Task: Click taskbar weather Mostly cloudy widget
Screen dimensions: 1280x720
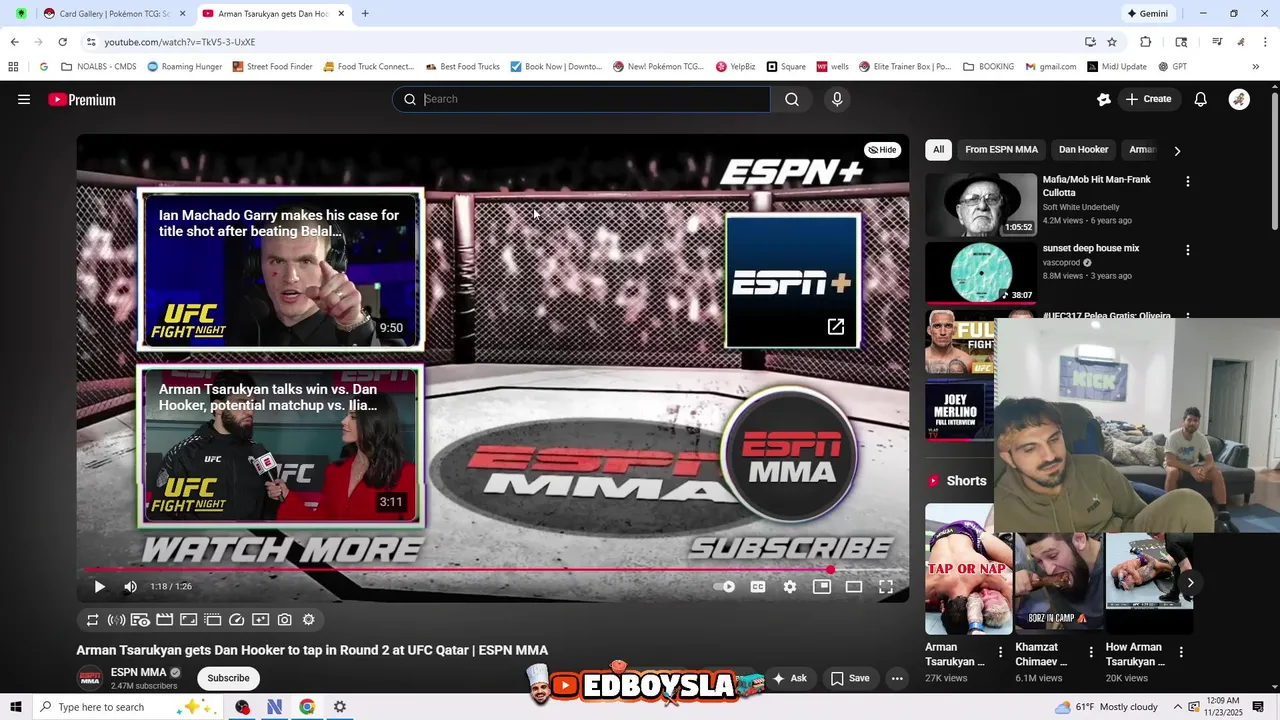Action: coord(1106,707)
